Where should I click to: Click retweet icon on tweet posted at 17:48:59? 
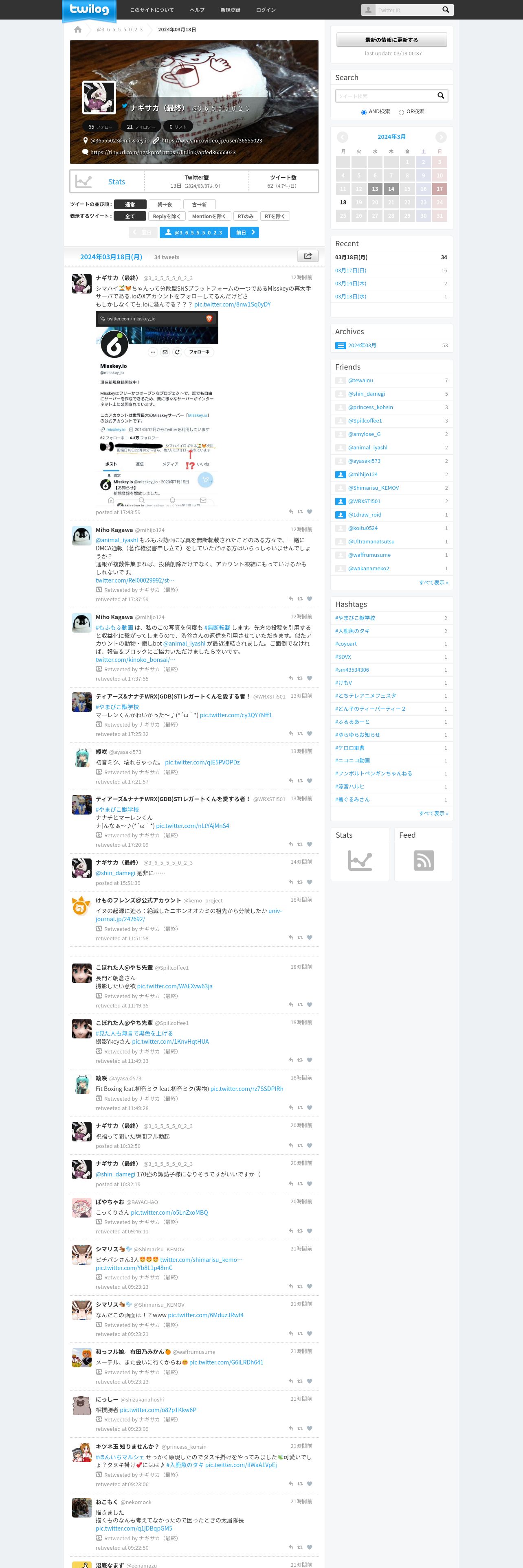pyautogui.click(x=300, y=512)
